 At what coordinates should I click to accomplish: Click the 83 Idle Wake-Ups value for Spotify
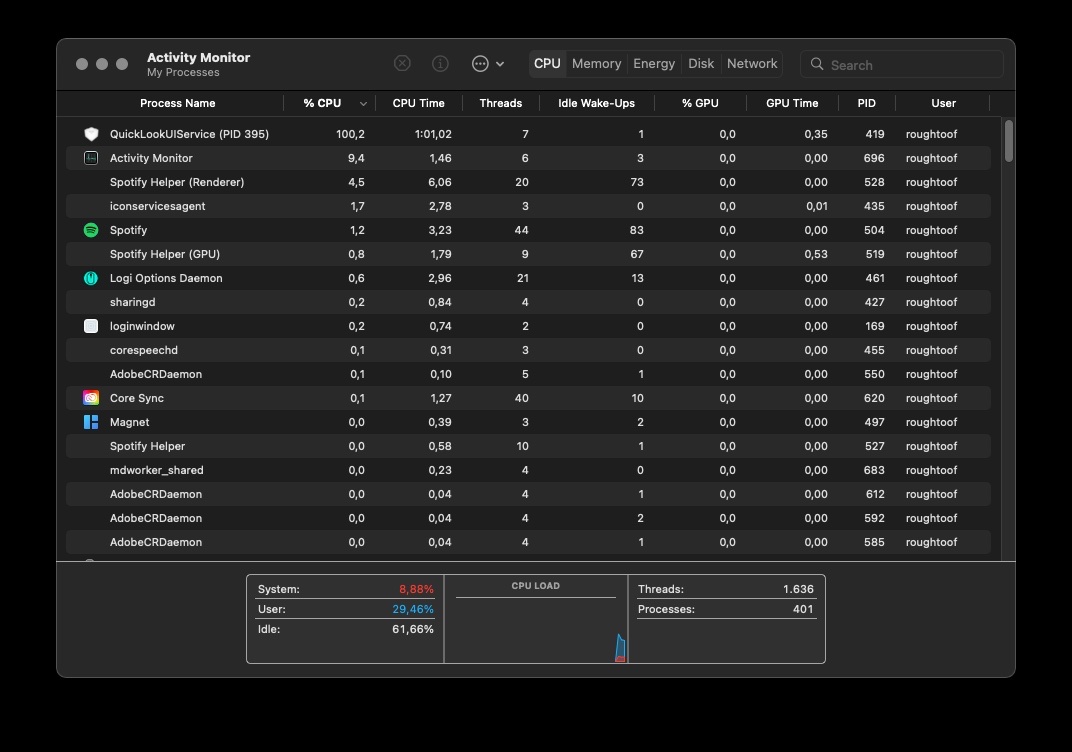636,230
